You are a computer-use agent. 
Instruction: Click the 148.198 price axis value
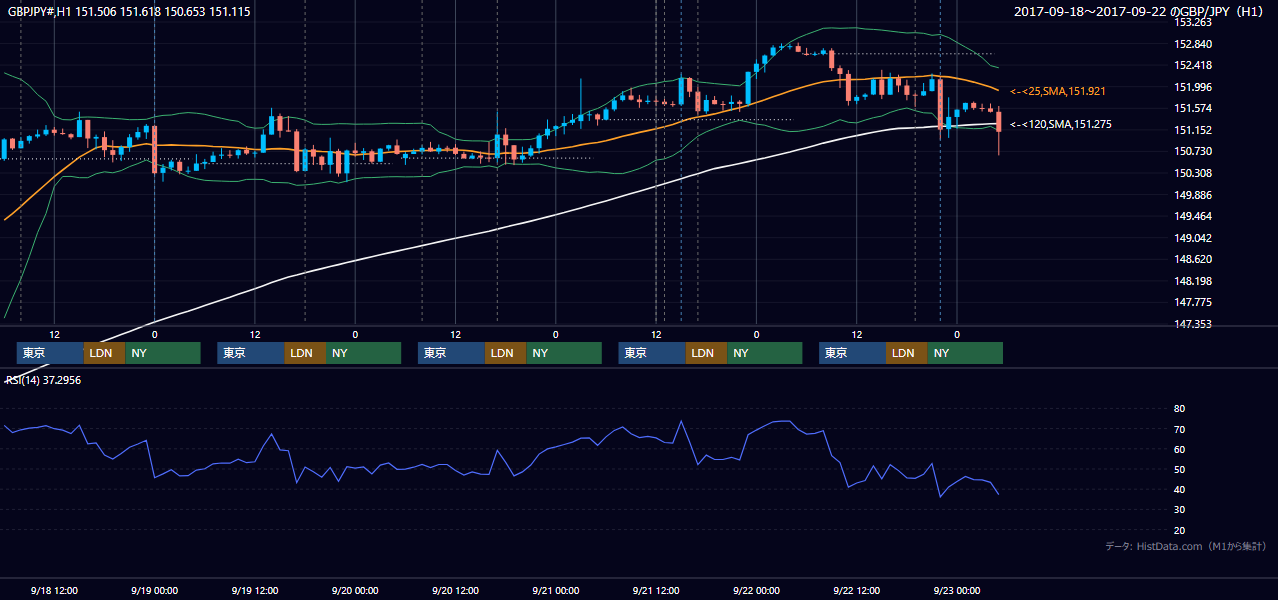pyautogui.click(x=1195, y=281)
